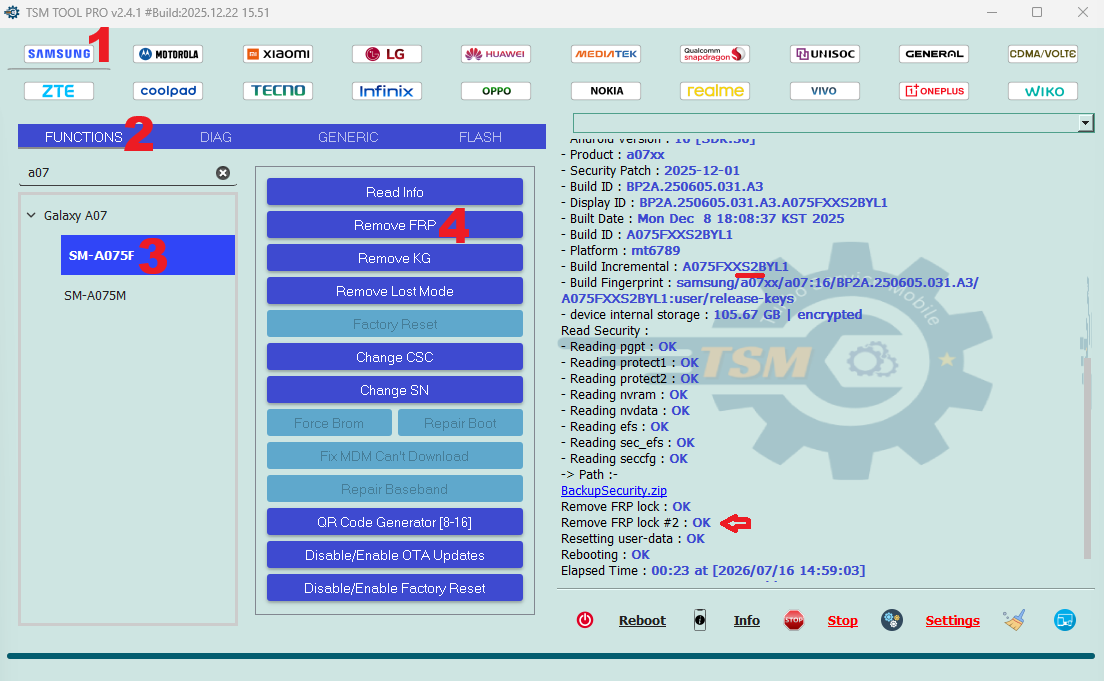This screenshot has width=1104, height=681.
Task: Select the MediaTek chipset logo
Action: [x=606, y=54]
